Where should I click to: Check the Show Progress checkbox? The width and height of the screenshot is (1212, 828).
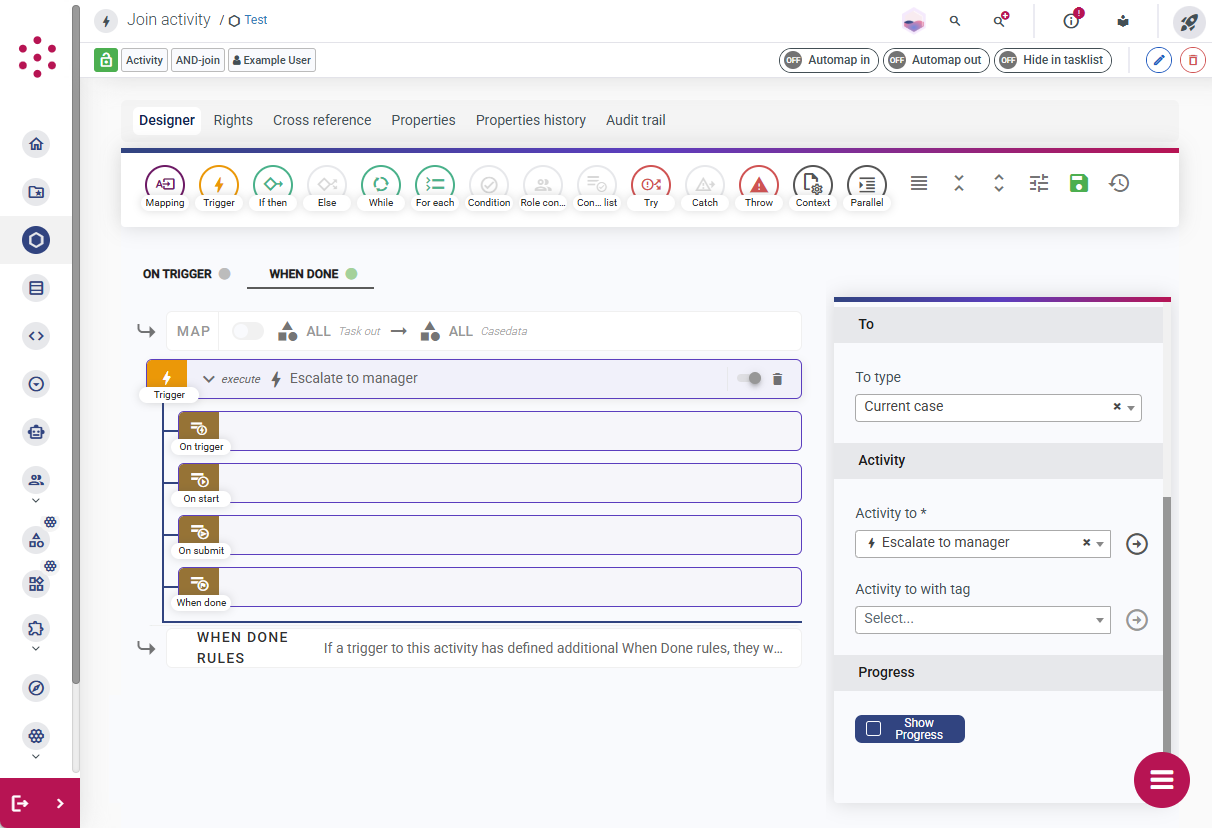tap(873, 729)
